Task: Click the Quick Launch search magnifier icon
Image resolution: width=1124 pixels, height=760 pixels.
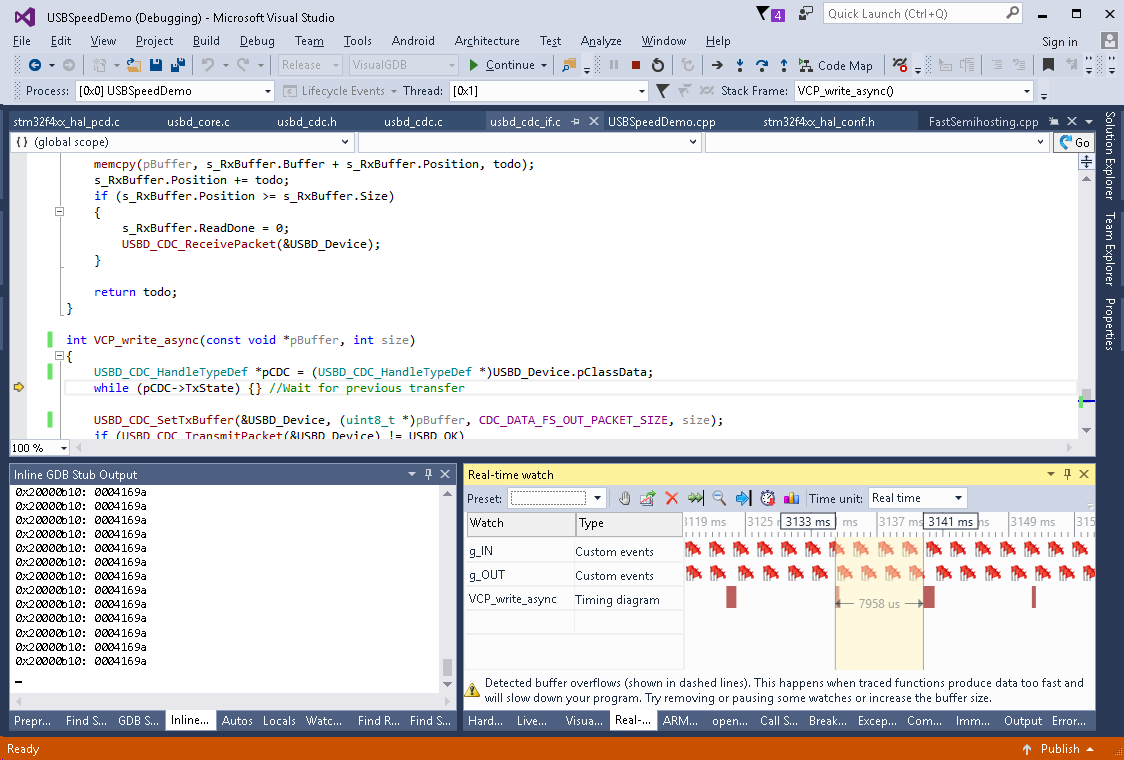Action: point(1012,13)
